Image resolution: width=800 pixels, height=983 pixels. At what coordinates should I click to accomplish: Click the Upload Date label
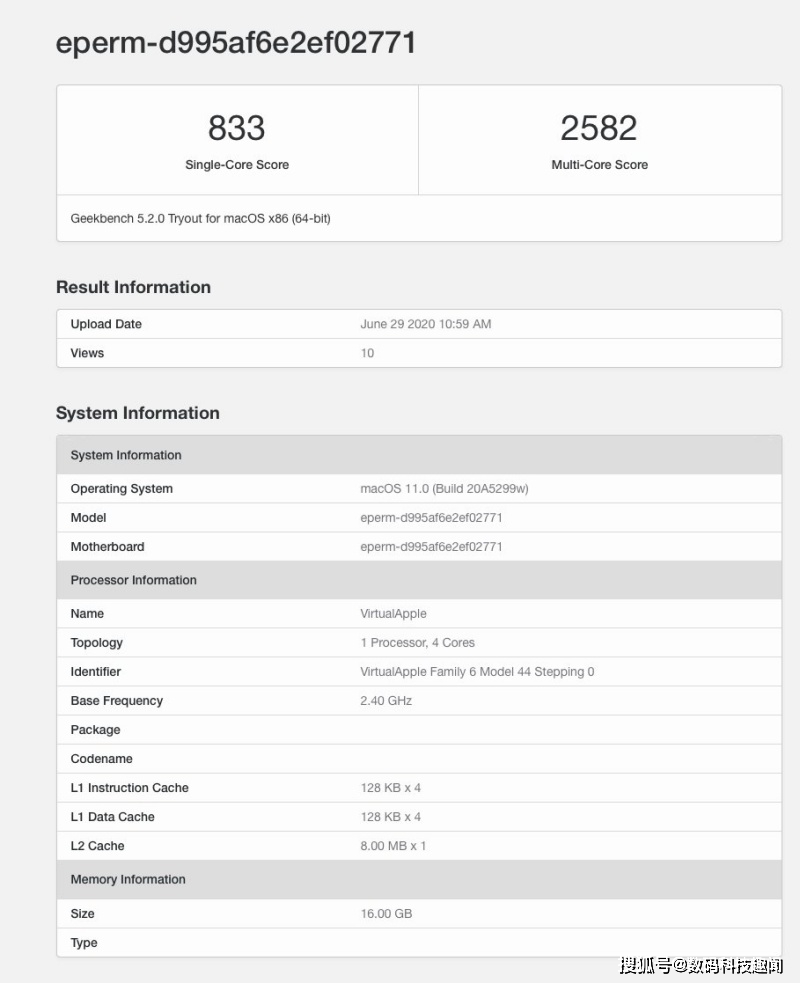106,324
